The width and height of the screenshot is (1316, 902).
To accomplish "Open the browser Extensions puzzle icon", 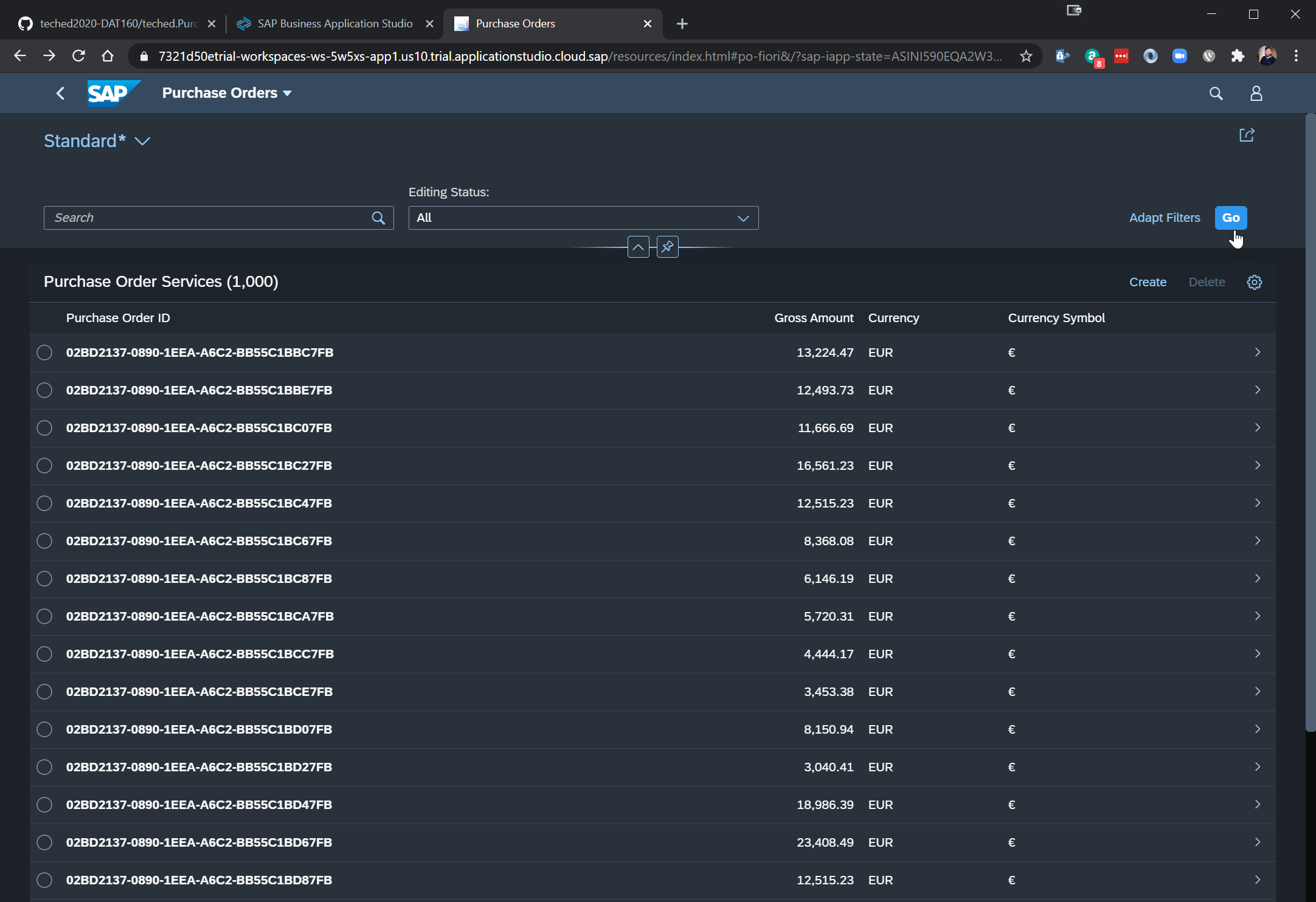I will [x=1238, y=56].
